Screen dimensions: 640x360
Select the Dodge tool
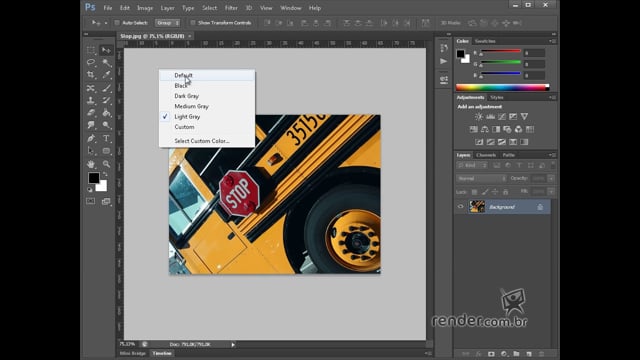click(x=106, y=125)
